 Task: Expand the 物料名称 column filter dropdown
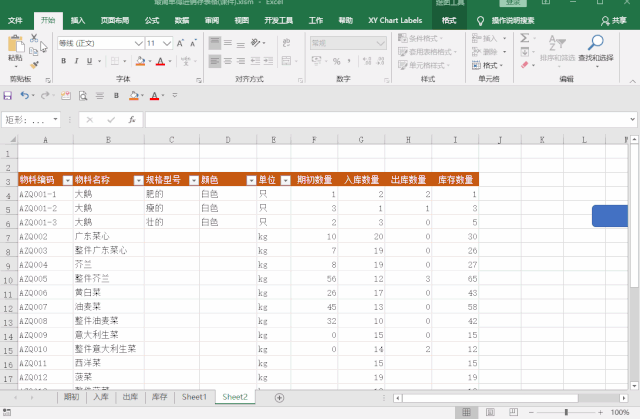click(x=138, y=180)
